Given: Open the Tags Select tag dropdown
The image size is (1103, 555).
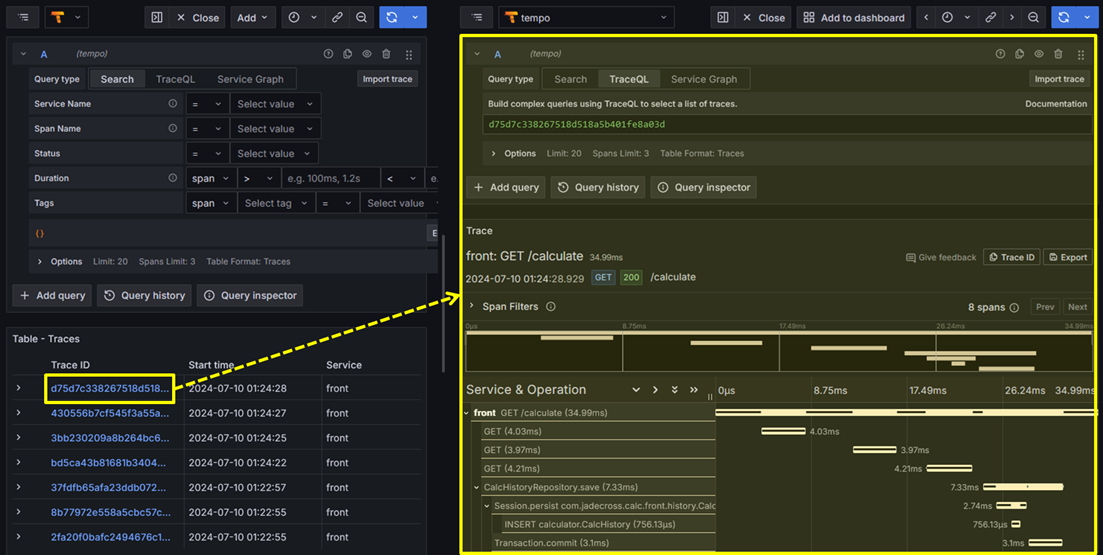Looking at the screenshot, I should (276, 203).
